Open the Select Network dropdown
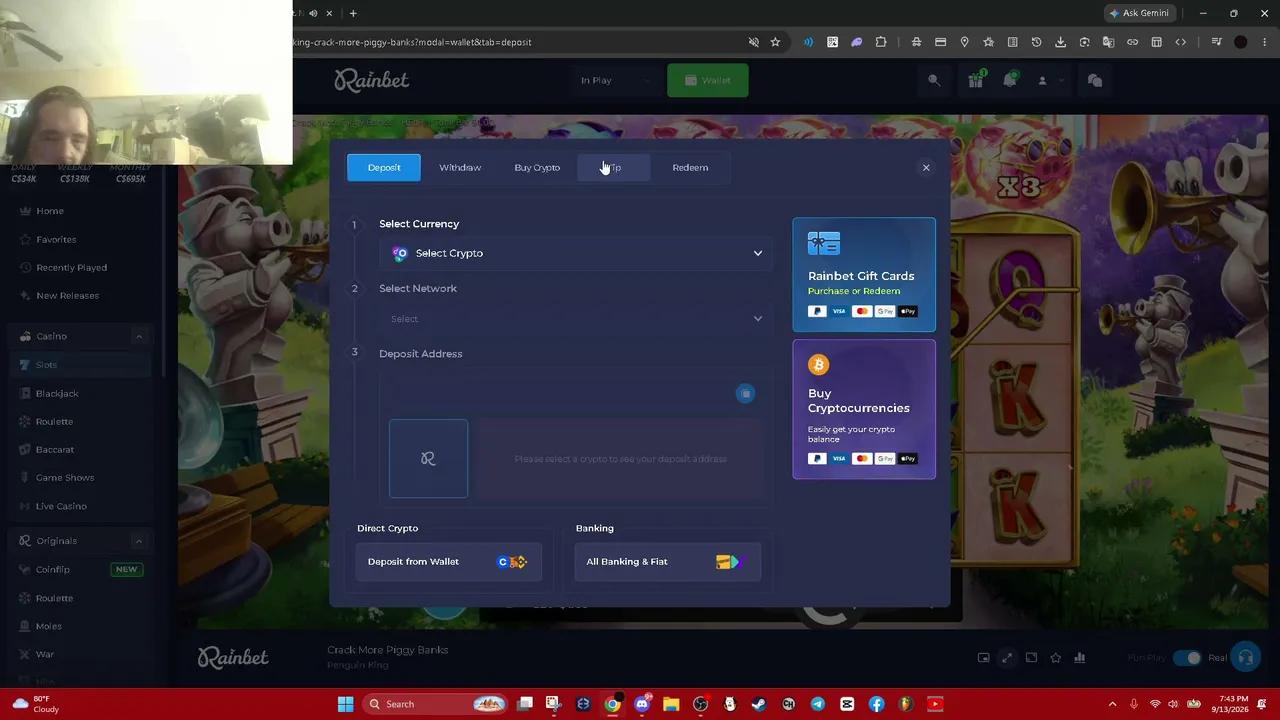The height and width of the screenshot is (720, 1280). (574, 318)
